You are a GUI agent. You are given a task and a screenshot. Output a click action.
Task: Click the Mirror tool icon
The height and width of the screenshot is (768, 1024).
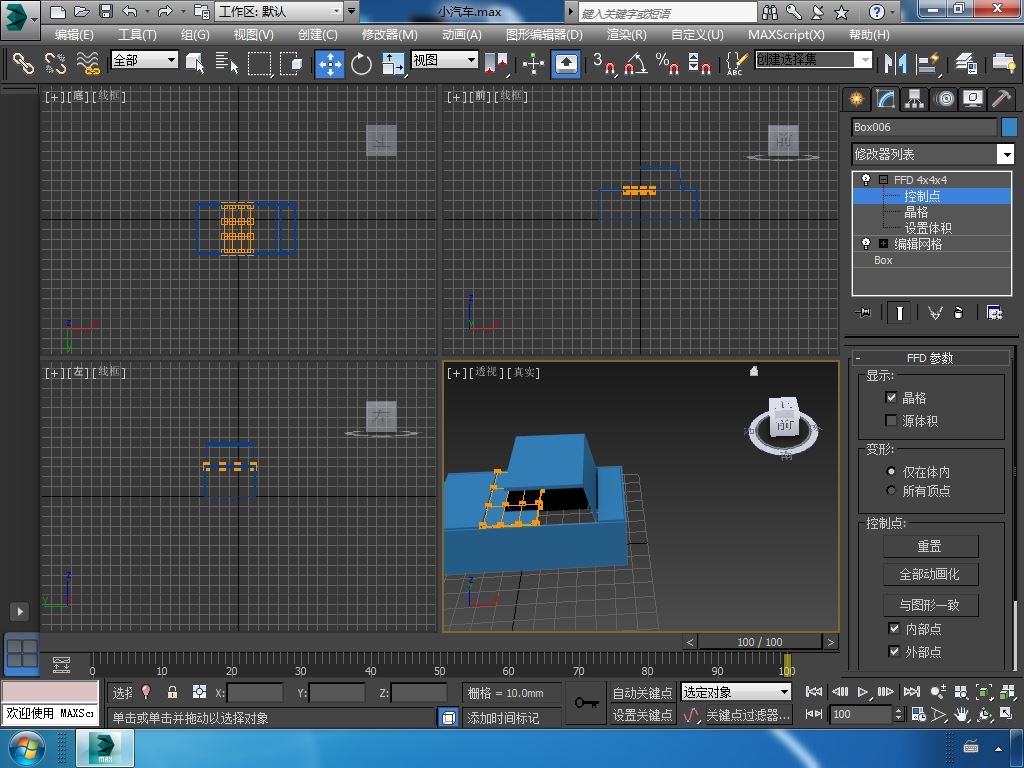coord(895,63)
